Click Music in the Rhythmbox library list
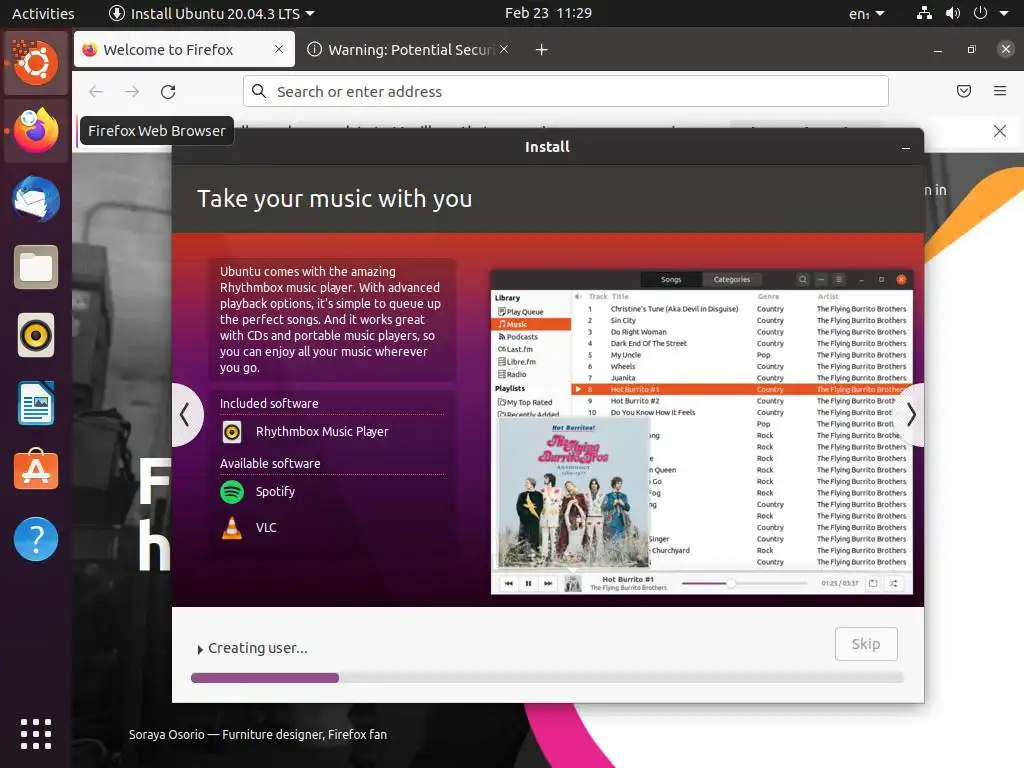Viewport: 1024px width, 768px height. point(531,324)
